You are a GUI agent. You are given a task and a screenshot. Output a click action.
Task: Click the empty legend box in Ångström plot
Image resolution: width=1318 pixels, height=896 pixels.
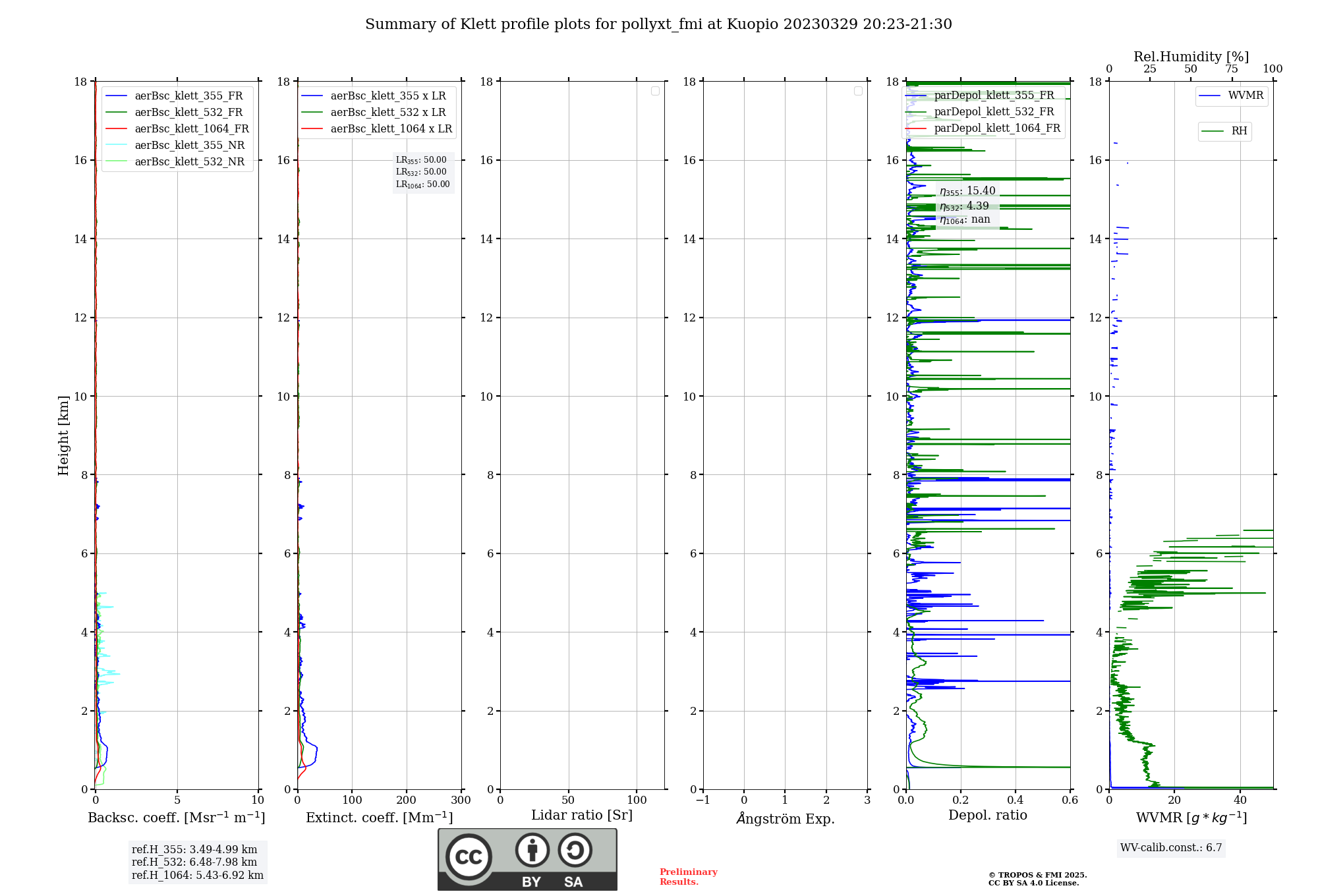(x=858, y=91)
